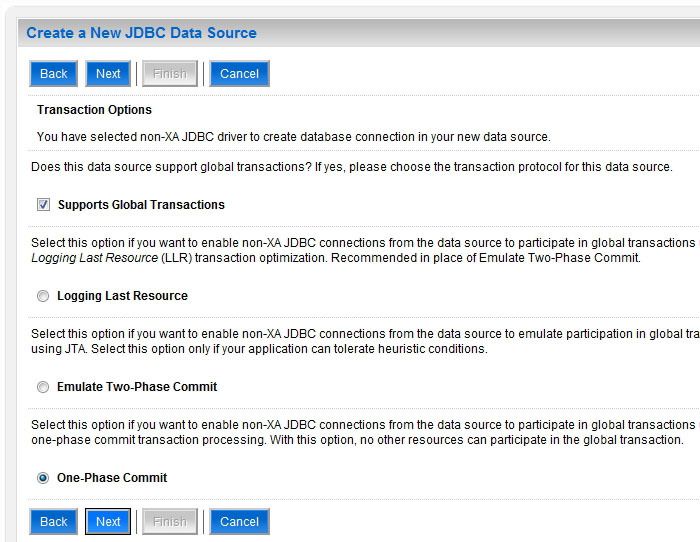Click the top Back button
Image resolution: width=700 pixels, height=542 pixels.
click(x=54, y=74)
